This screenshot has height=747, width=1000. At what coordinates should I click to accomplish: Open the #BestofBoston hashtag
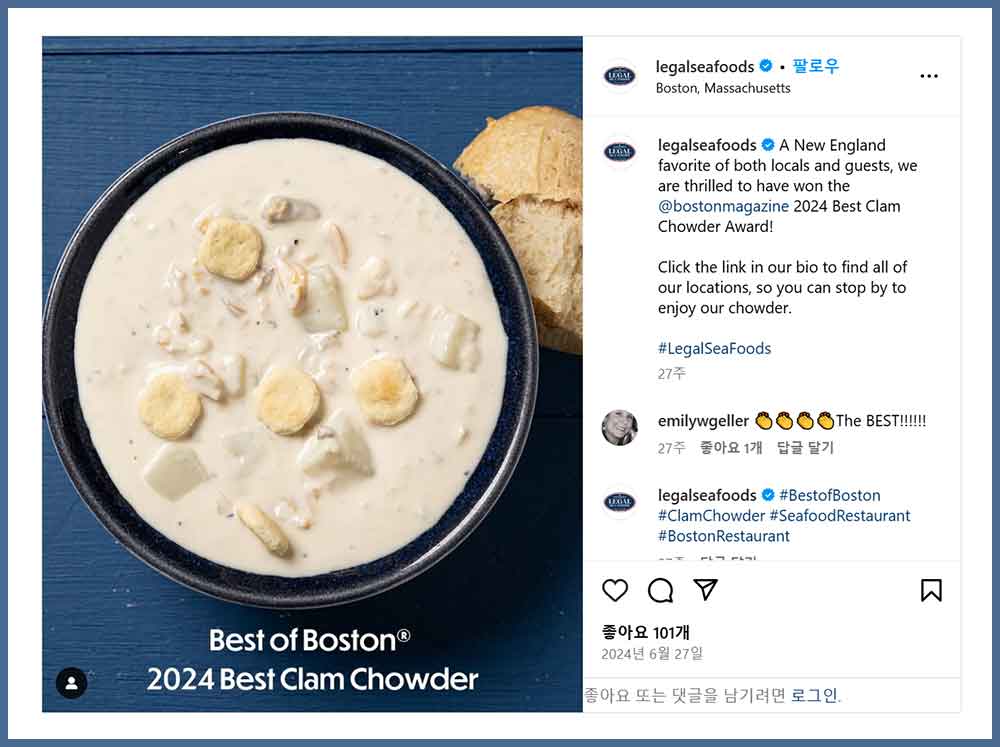coord(830,495)
